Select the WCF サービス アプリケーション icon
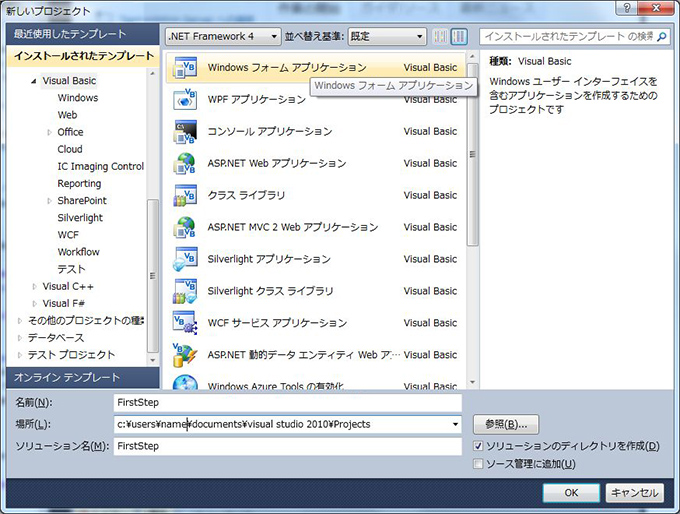Viewport: 680px width, 514px height. point(185,323)
